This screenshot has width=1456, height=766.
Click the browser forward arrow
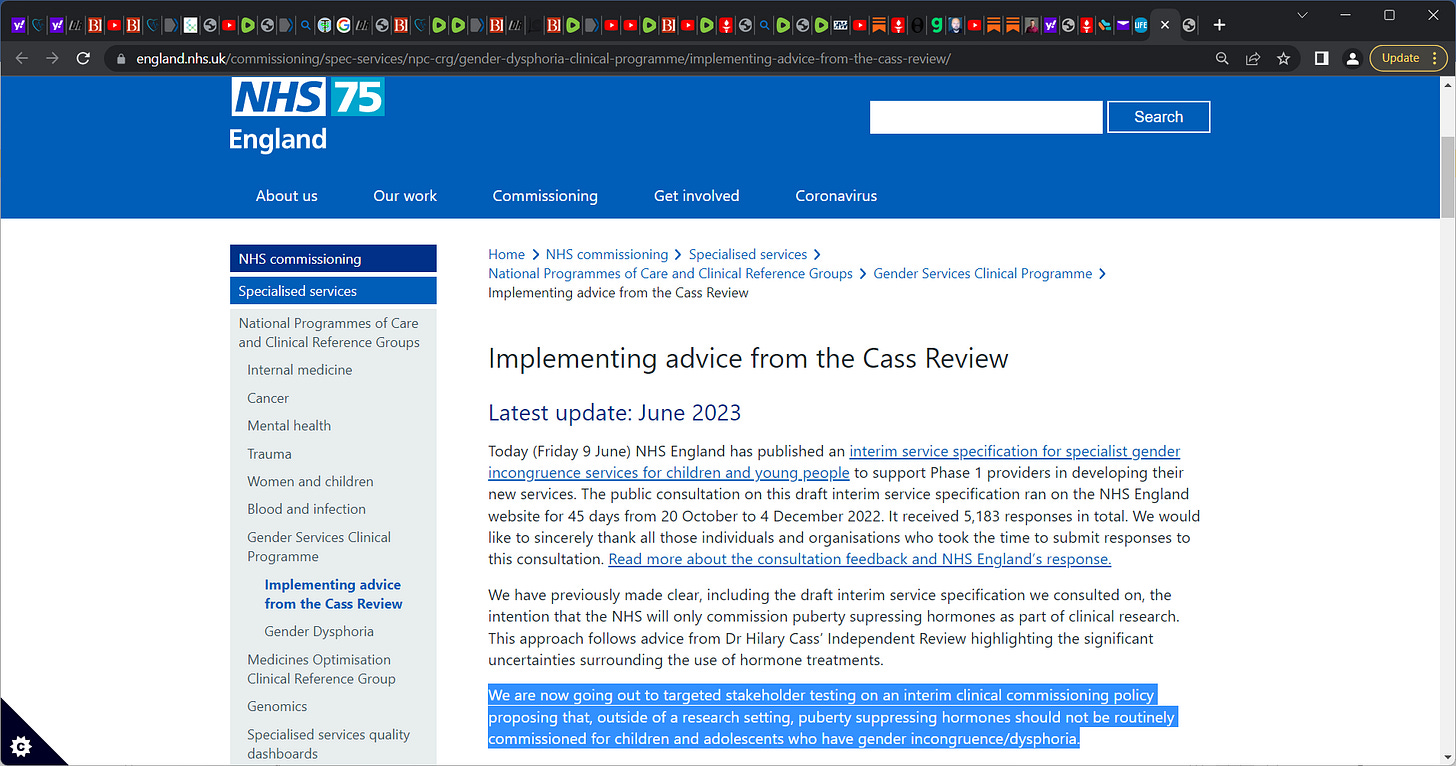[x=52, y=58]
